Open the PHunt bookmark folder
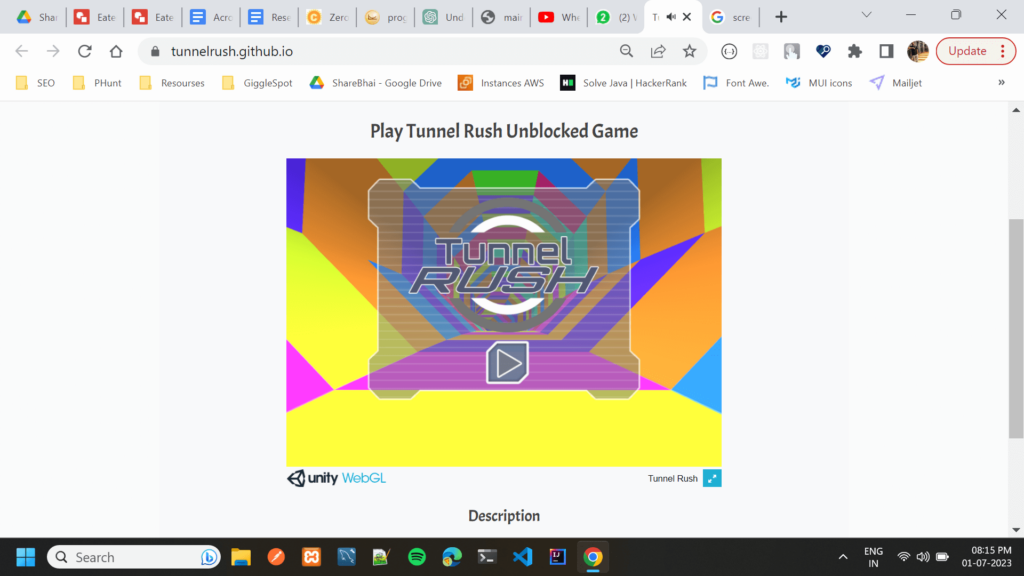This screenshot has height=576, width=1024. point(97,83)
